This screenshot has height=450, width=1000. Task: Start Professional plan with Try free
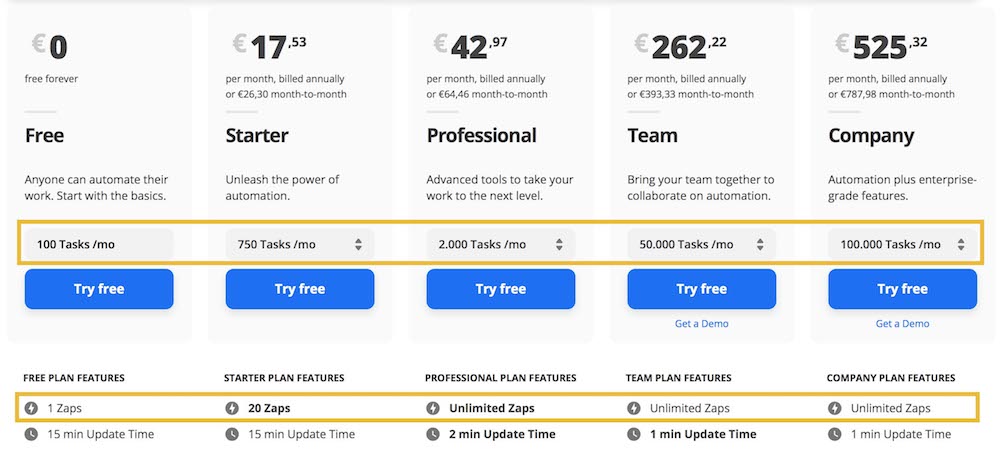(x=501, y=289)
